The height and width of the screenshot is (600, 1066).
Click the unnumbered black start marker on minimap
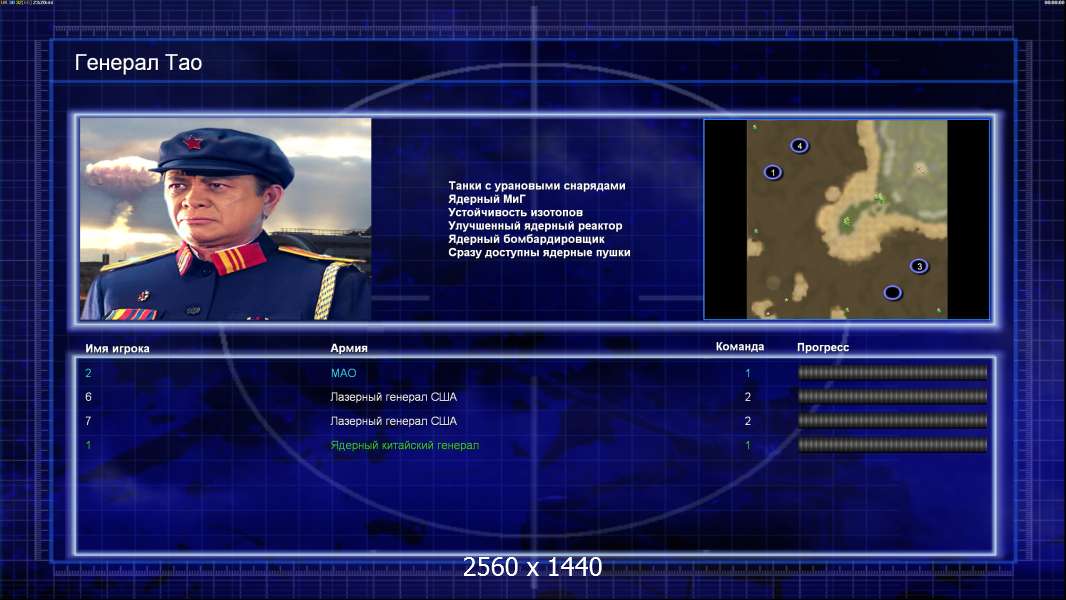pos(893,293)
